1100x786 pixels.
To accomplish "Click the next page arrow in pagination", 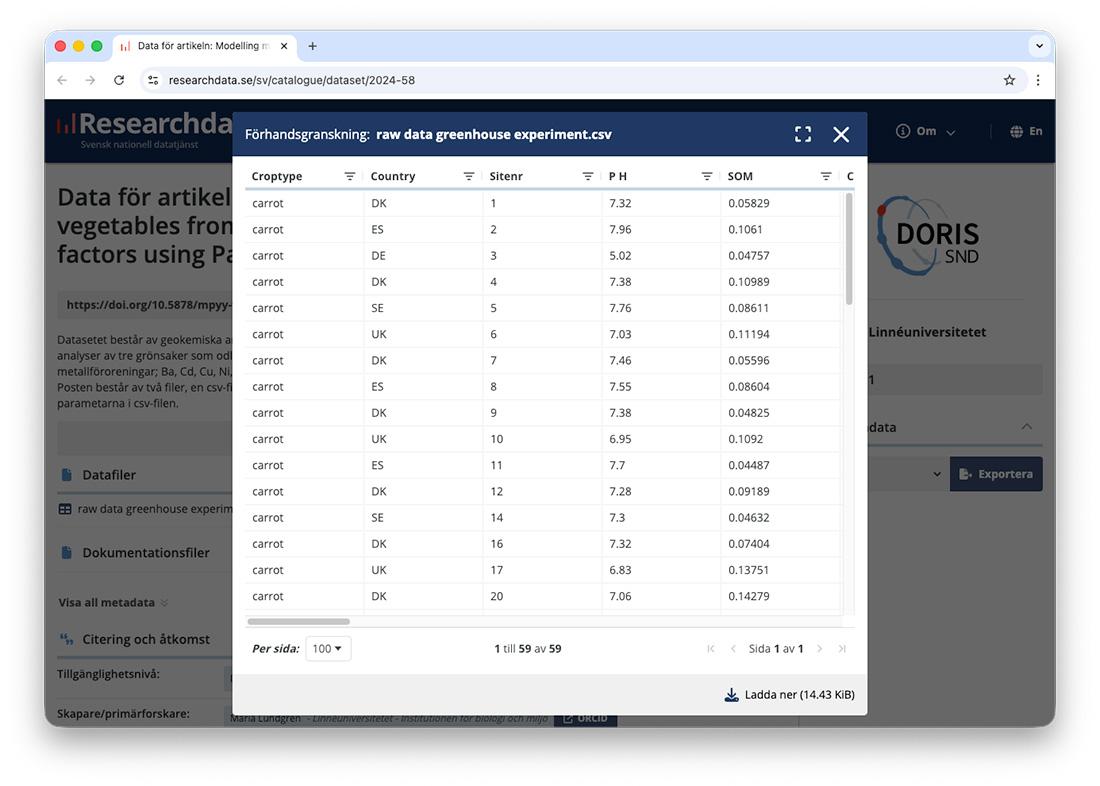I will click(820, 648).
